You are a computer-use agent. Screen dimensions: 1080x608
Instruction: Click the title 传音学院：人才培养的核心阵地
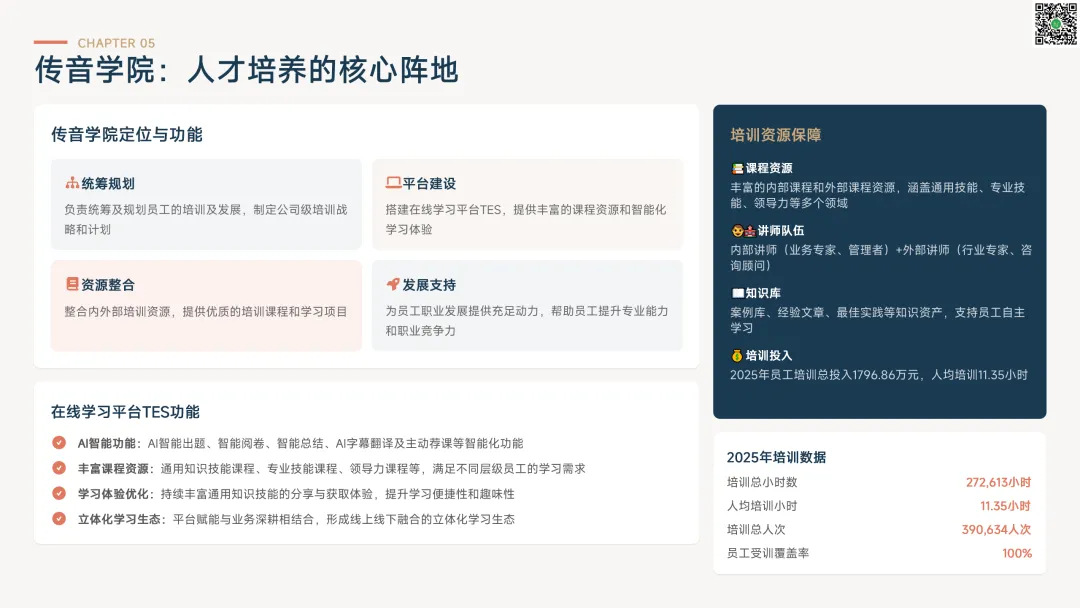click(247, 70)
